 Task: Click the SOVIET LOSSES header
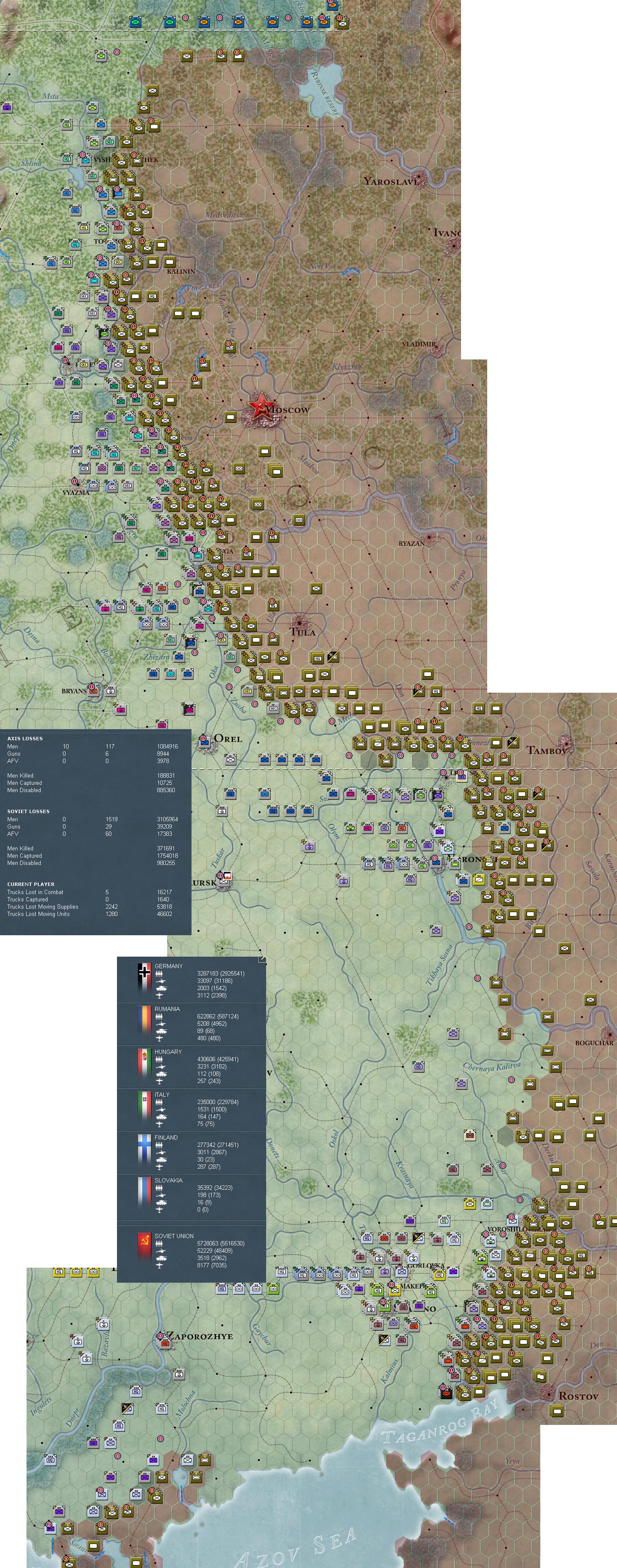29,811
